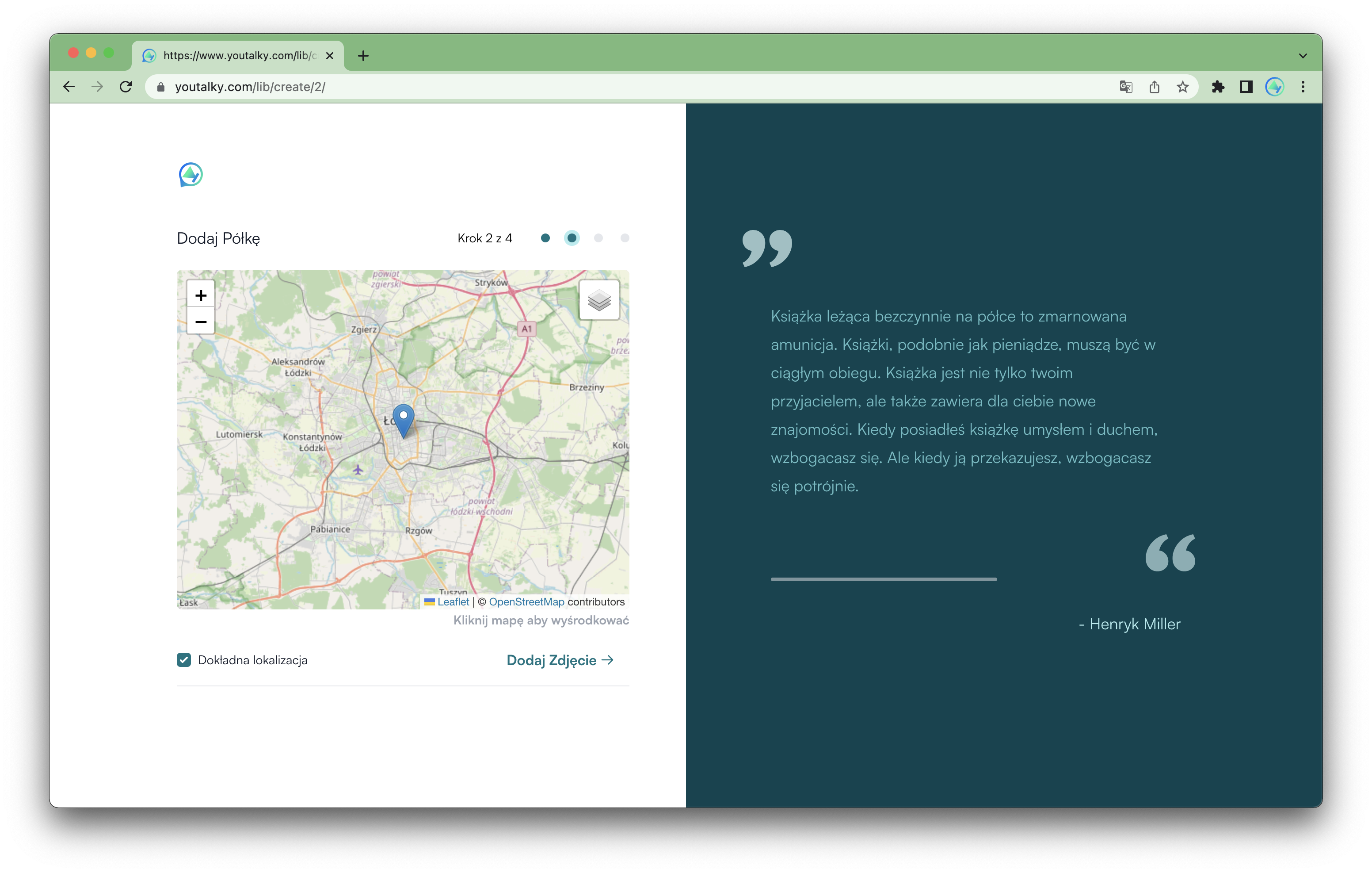Open the map layers control

point(599,300)
